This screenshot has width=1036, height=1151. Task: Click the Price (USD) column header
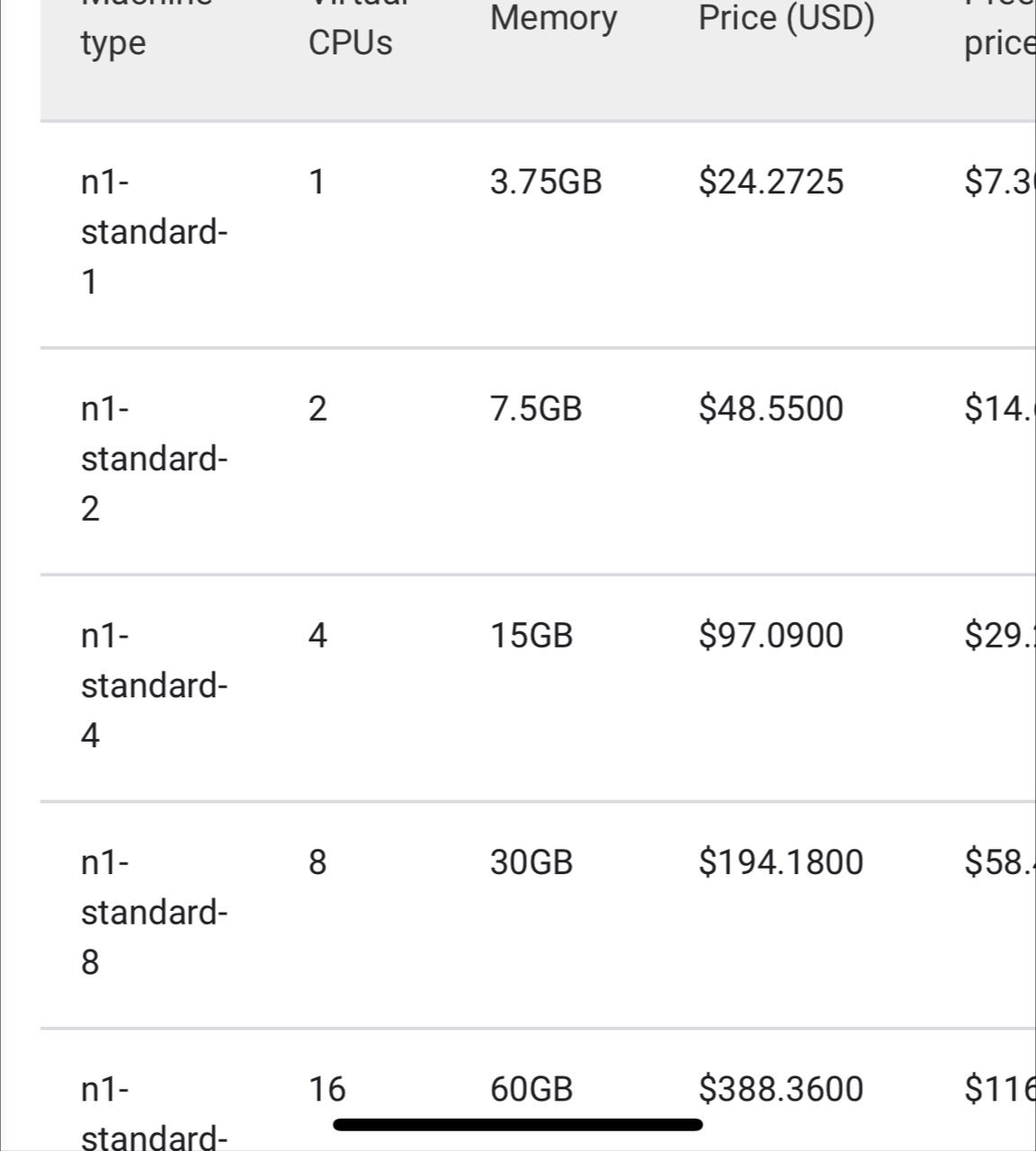point(787,18)
